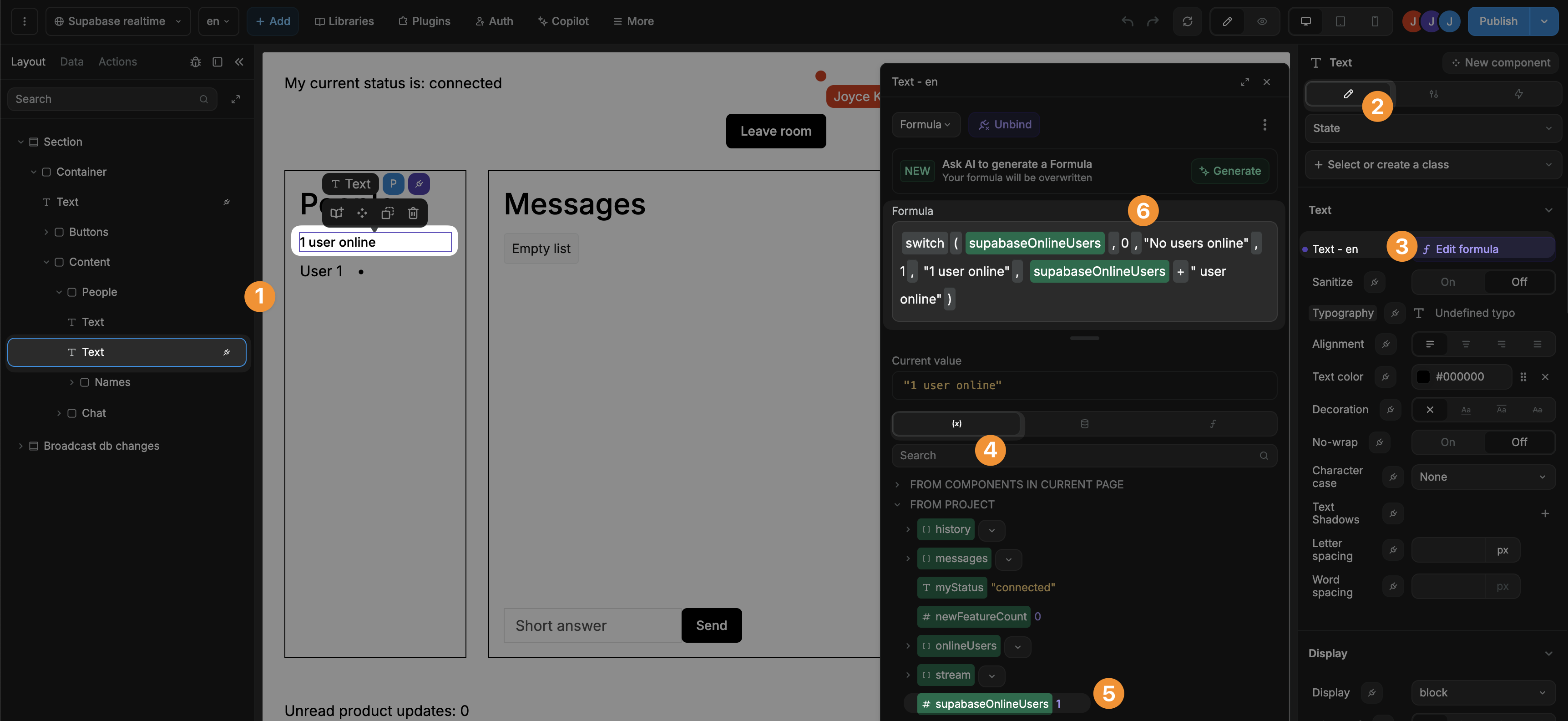The height and width of the screenshot is (721, 1568).
Task: Select the Actions tab in left panel
Action: coord(117,62)
